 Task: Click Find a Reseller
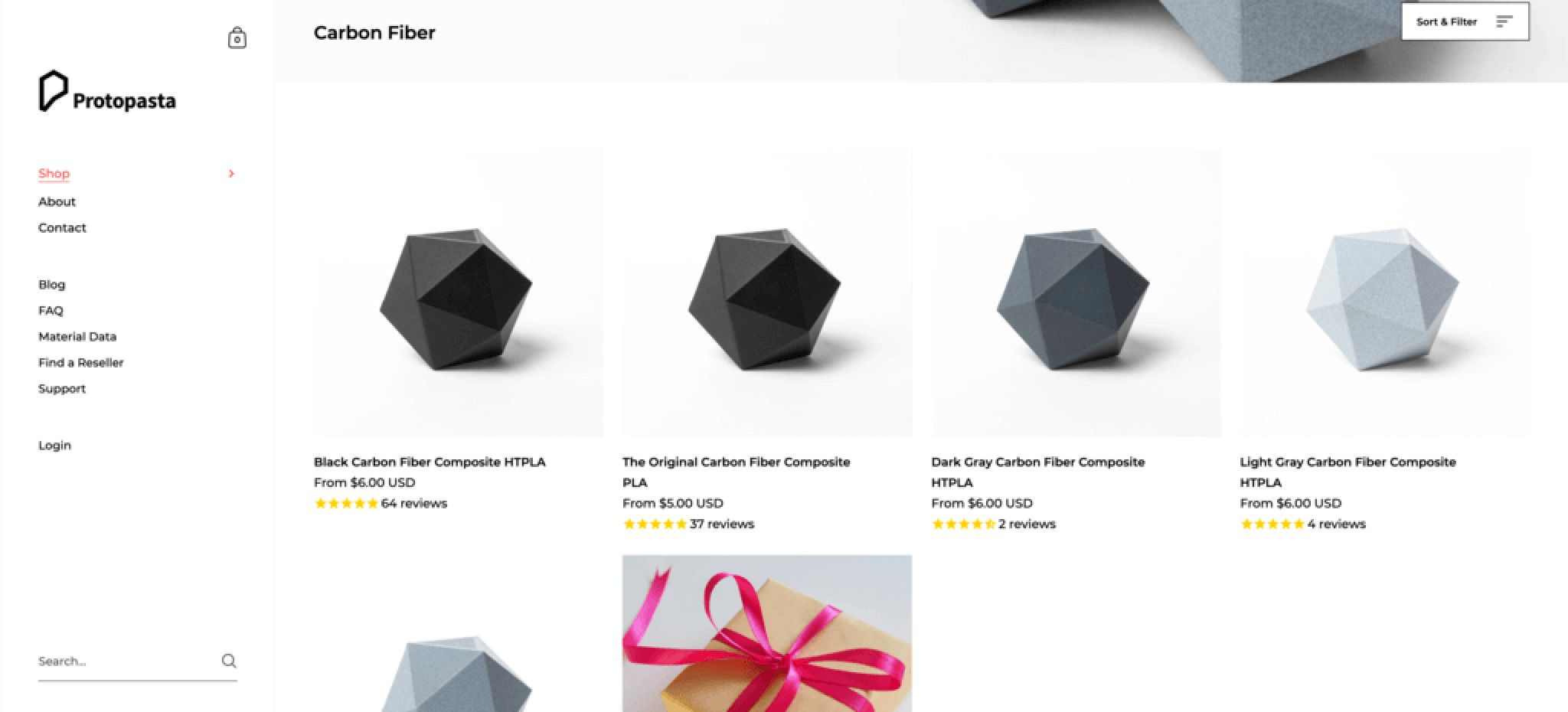click(80, 362)
